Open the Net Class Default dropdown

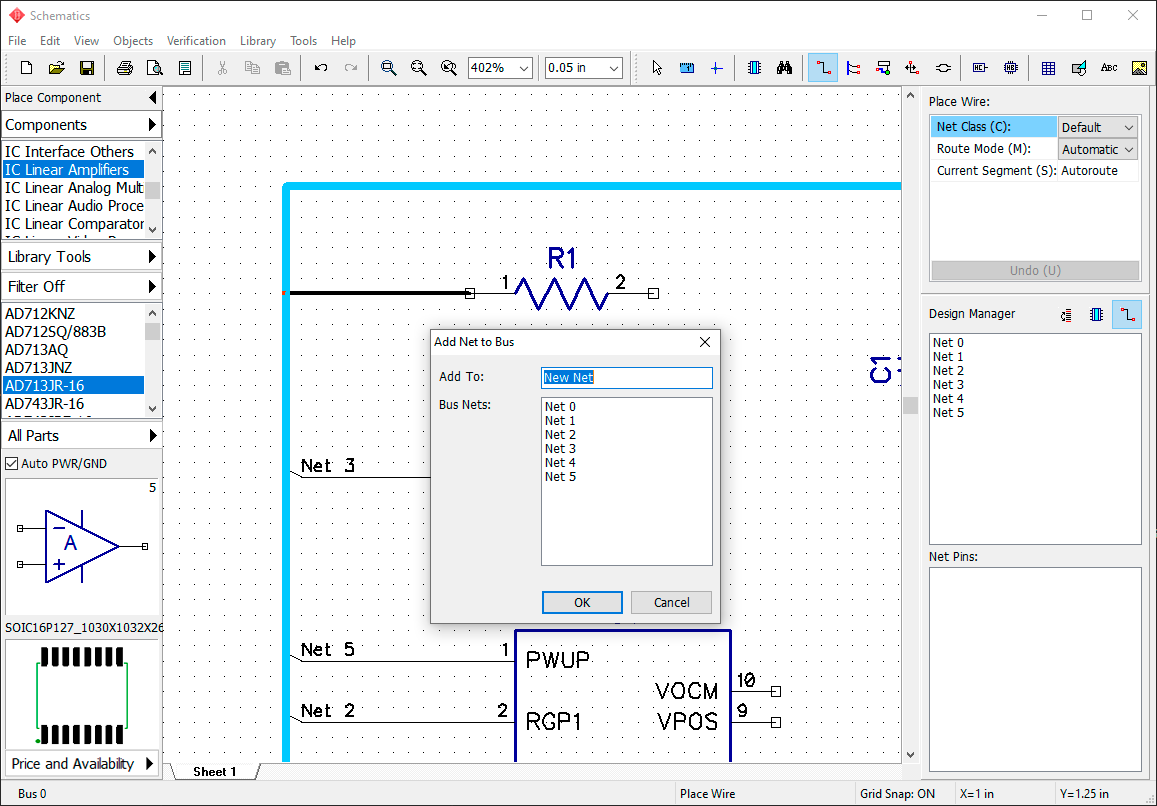point(1098,127)
